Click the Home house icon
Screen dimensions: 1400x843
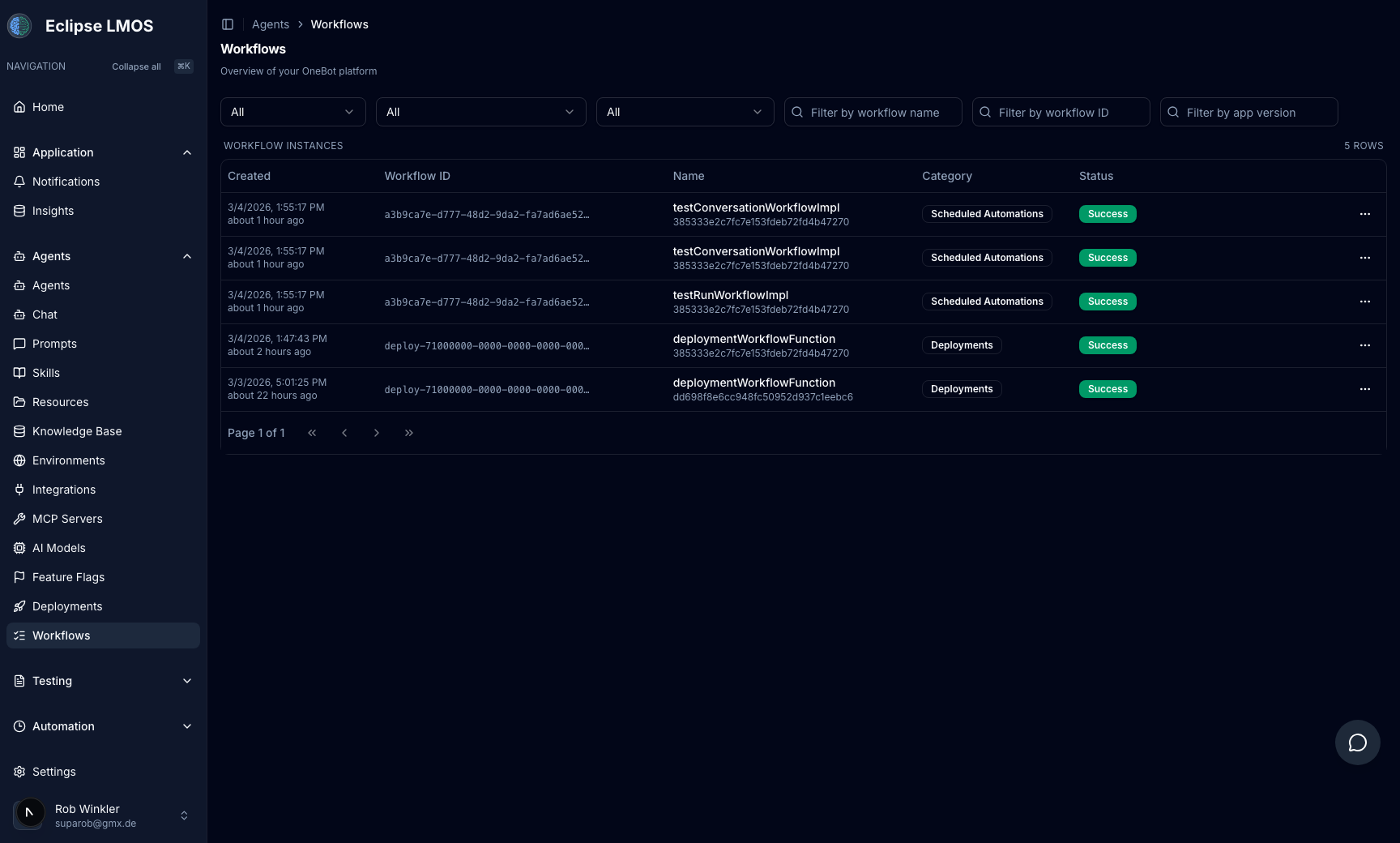(19, 107)
